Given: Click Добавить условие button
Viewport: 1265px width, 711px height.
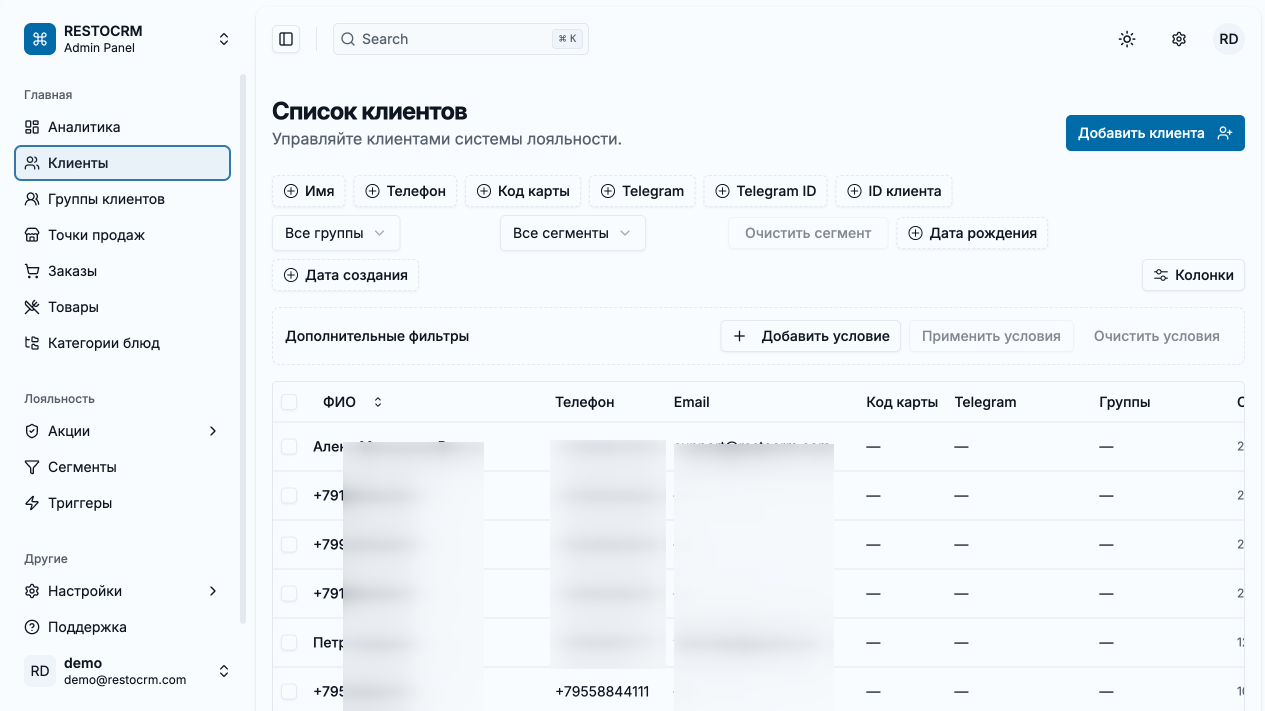Looking at the screenshot, I should pyautogui.click(x=811, y=336).
